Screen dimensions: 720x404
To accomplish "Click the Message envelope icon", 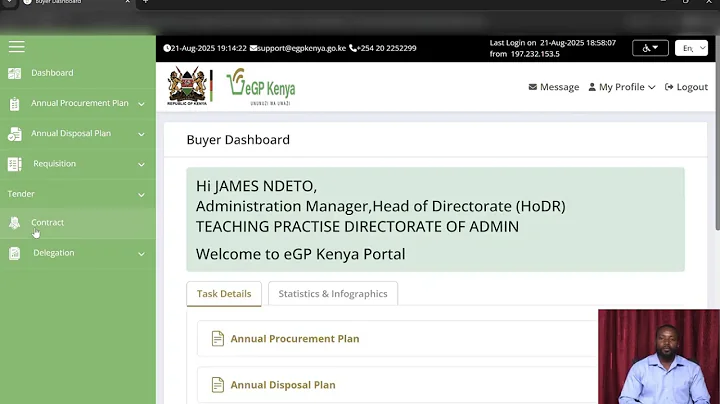I will (x=533, y=87).
